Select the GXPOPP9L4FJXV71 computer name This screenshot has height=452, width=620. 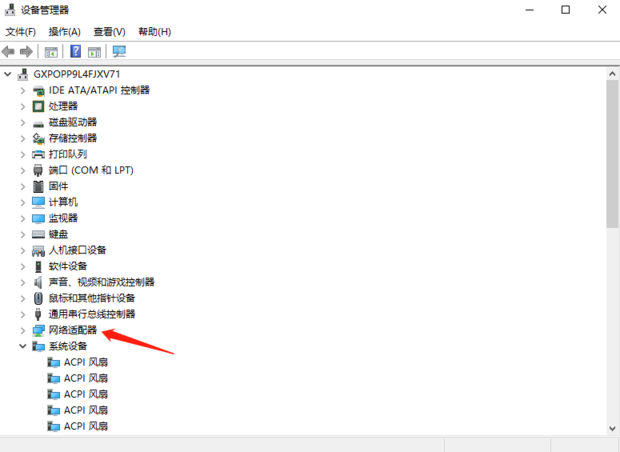click(77, 74)
